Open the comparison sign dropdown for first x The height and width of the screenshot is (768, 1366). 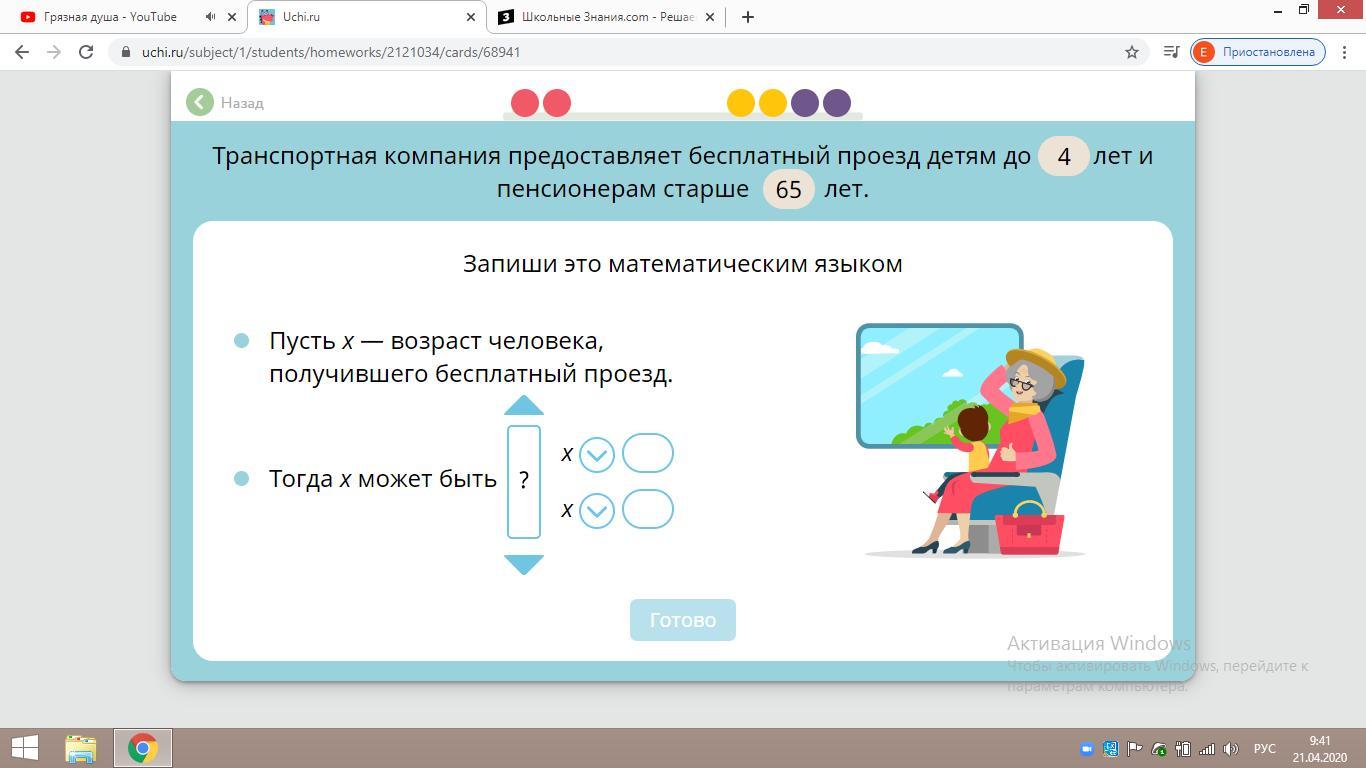pyautogui.click(x=597, y=455)
